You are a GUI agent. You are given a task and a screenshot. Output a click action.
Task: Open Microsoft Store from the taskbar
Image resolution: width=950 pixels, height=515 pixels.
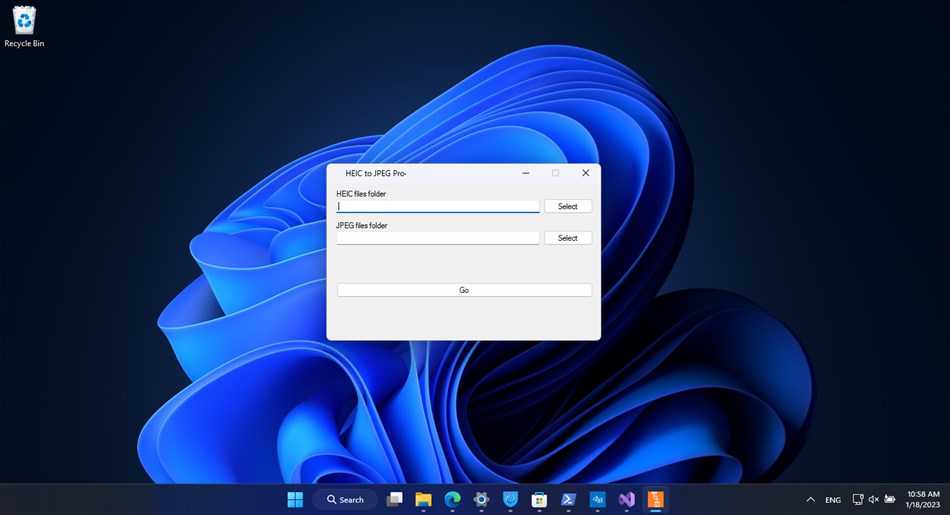539,499
